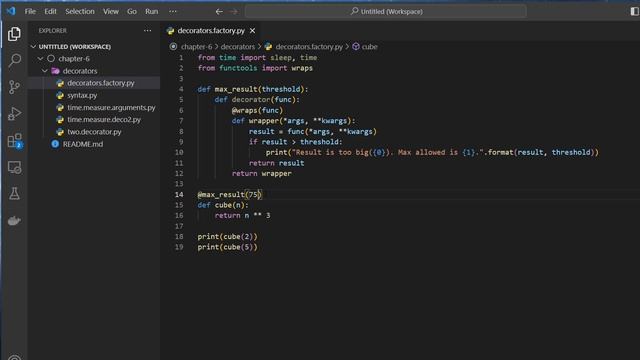This screenshot has height=360, width=640.
Task: Click 'print(cube(5))' line in the editor
Action: [x=227, y=247]
